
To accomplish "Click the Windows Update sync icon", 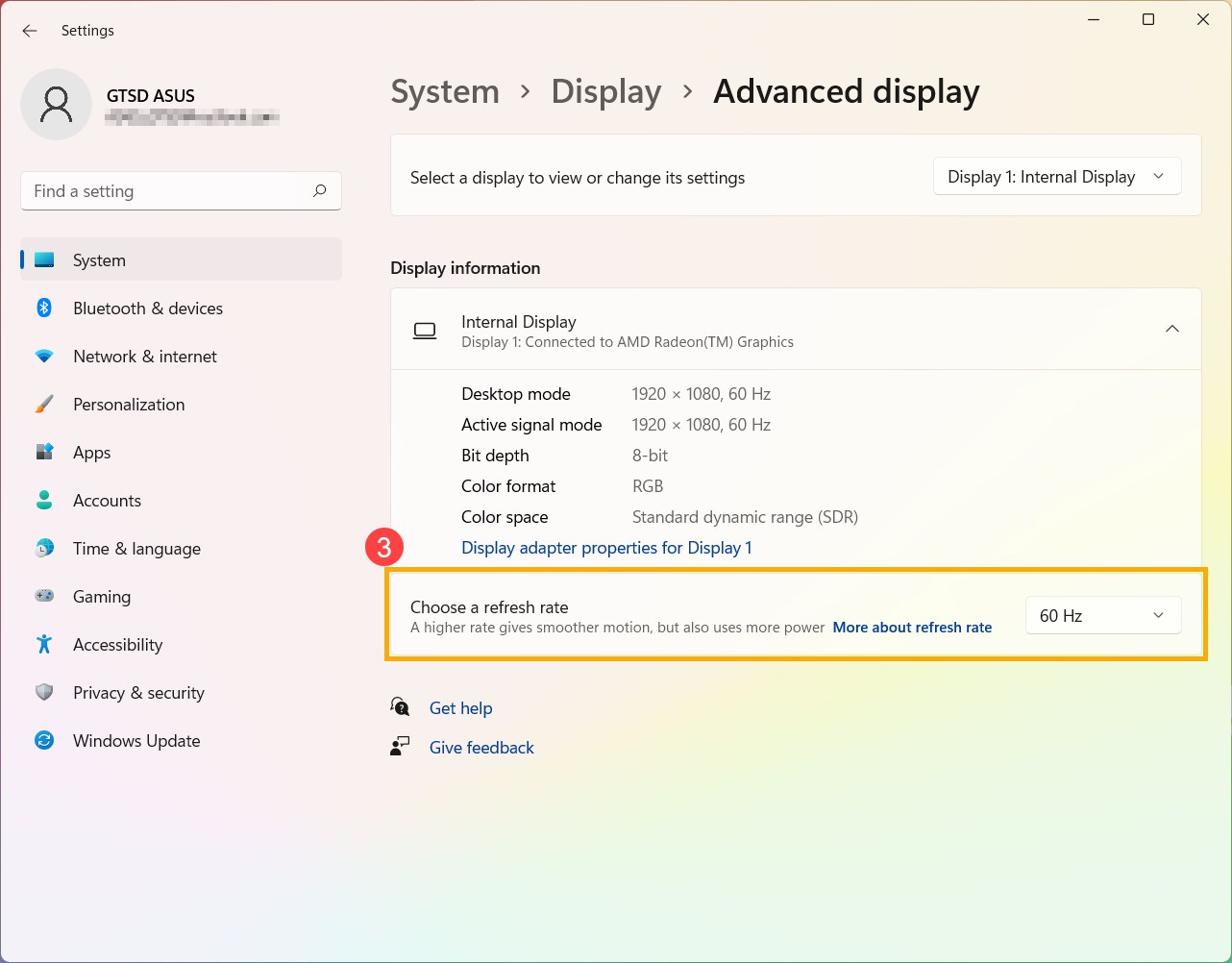I will click(44, 740).
